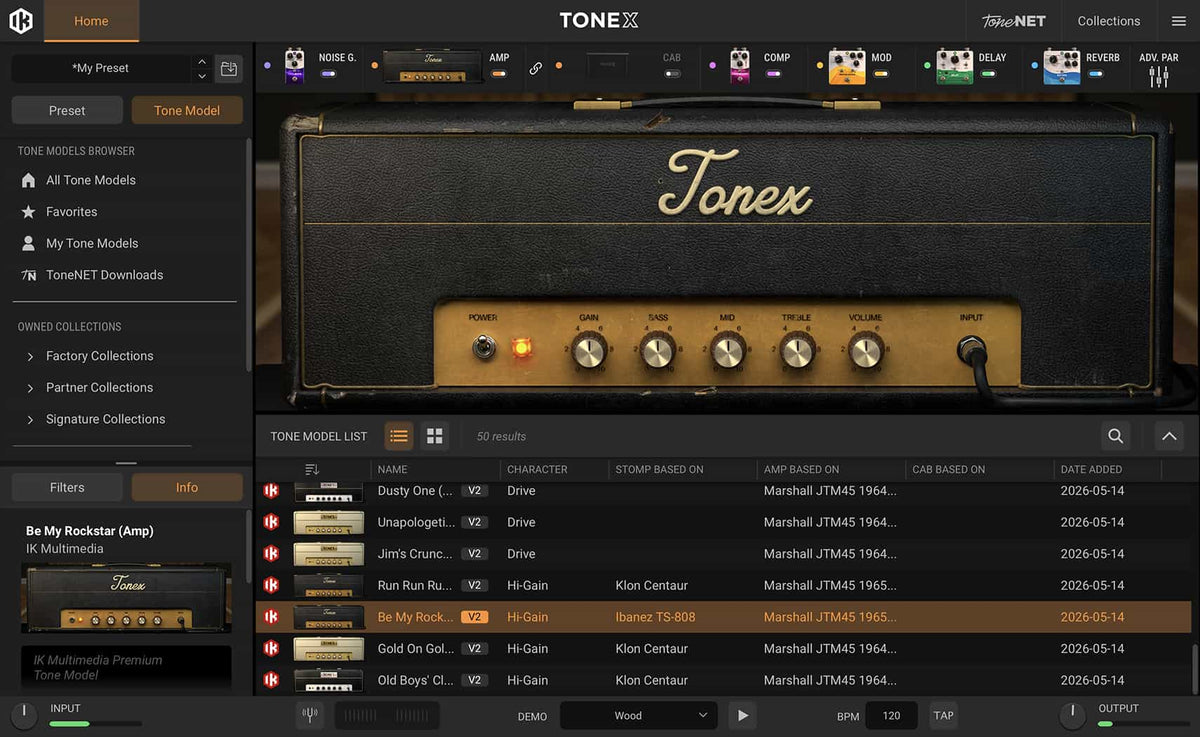Click the save preset icon
Viewport: 1200px width, 737px height.
click(x=229, y=69)
